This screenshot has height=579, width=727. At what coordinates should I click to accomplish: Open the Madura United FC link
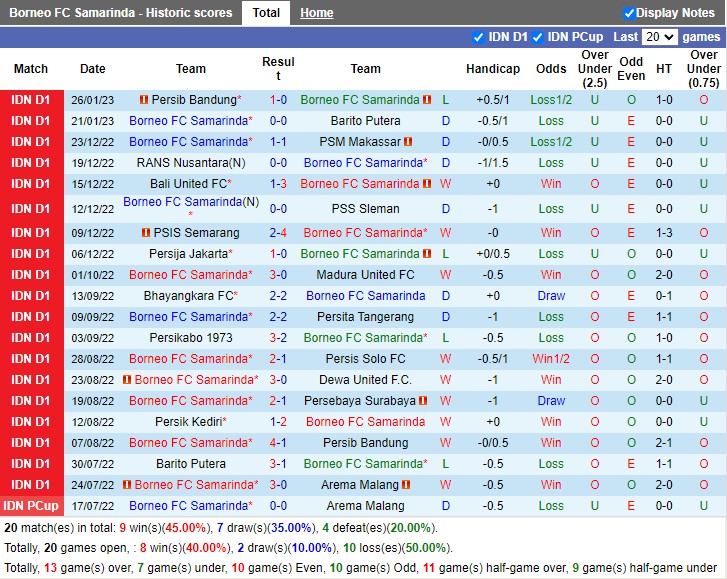pyautogui.click(x=365, y=275)
